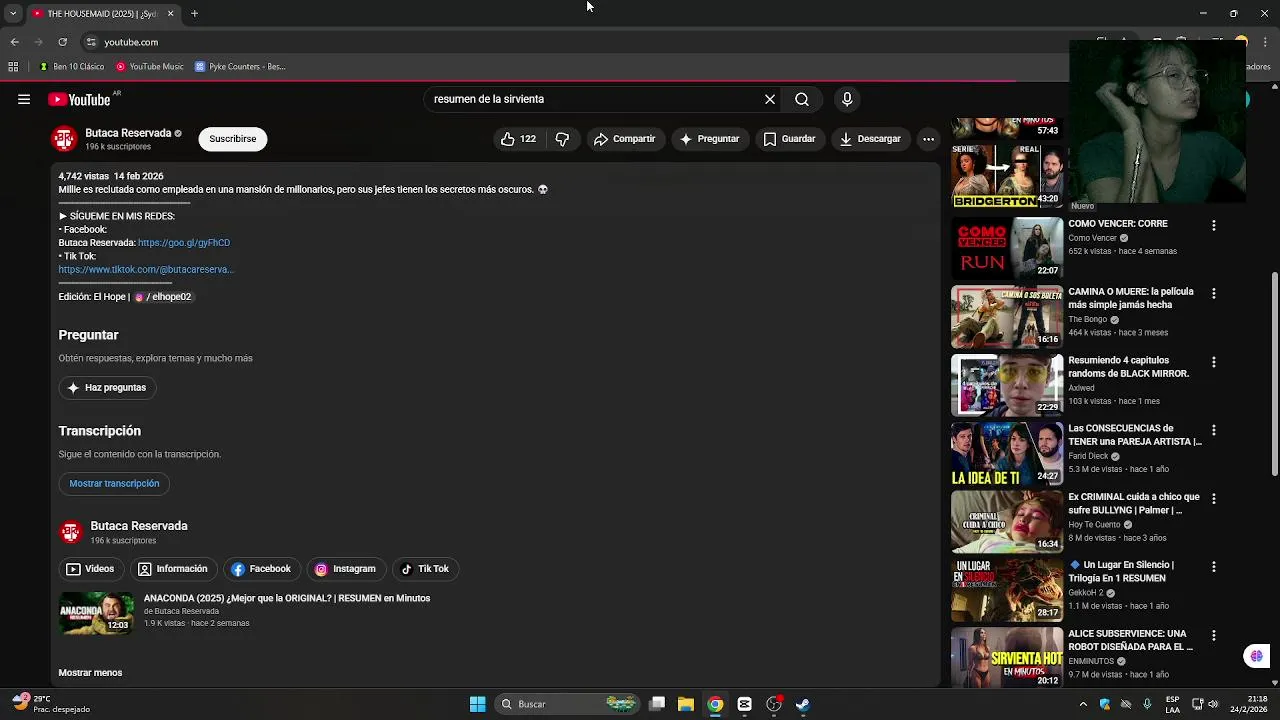Image resolution: width=1280 pixels, height=720 pixels.
Task: Click Haz preguntas button
Action: point(107,388)
